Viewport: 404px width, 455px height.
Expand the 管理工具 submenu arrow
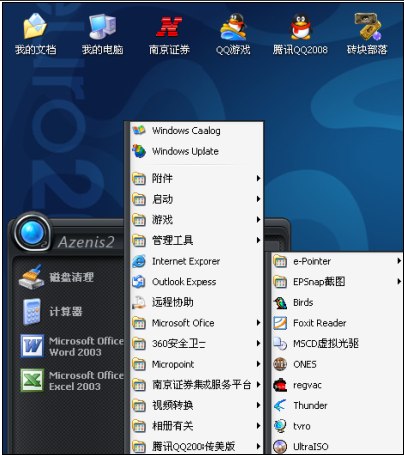click(x=258, y=240)
